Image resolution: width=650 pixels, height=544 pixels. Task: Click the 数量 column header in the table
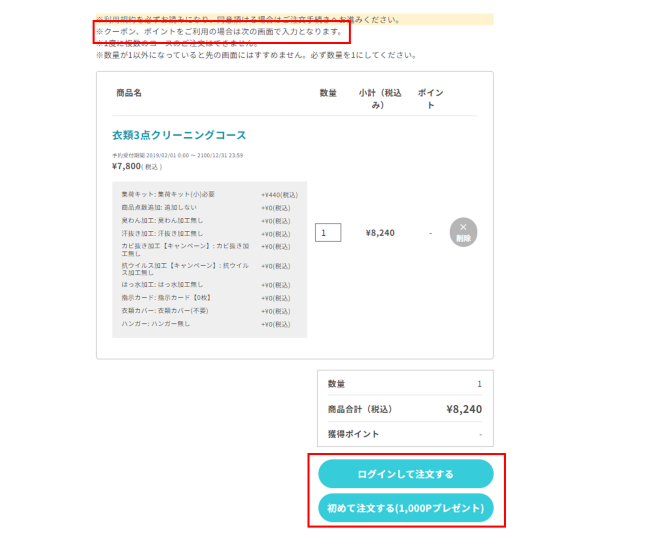[x=328, y=93]
